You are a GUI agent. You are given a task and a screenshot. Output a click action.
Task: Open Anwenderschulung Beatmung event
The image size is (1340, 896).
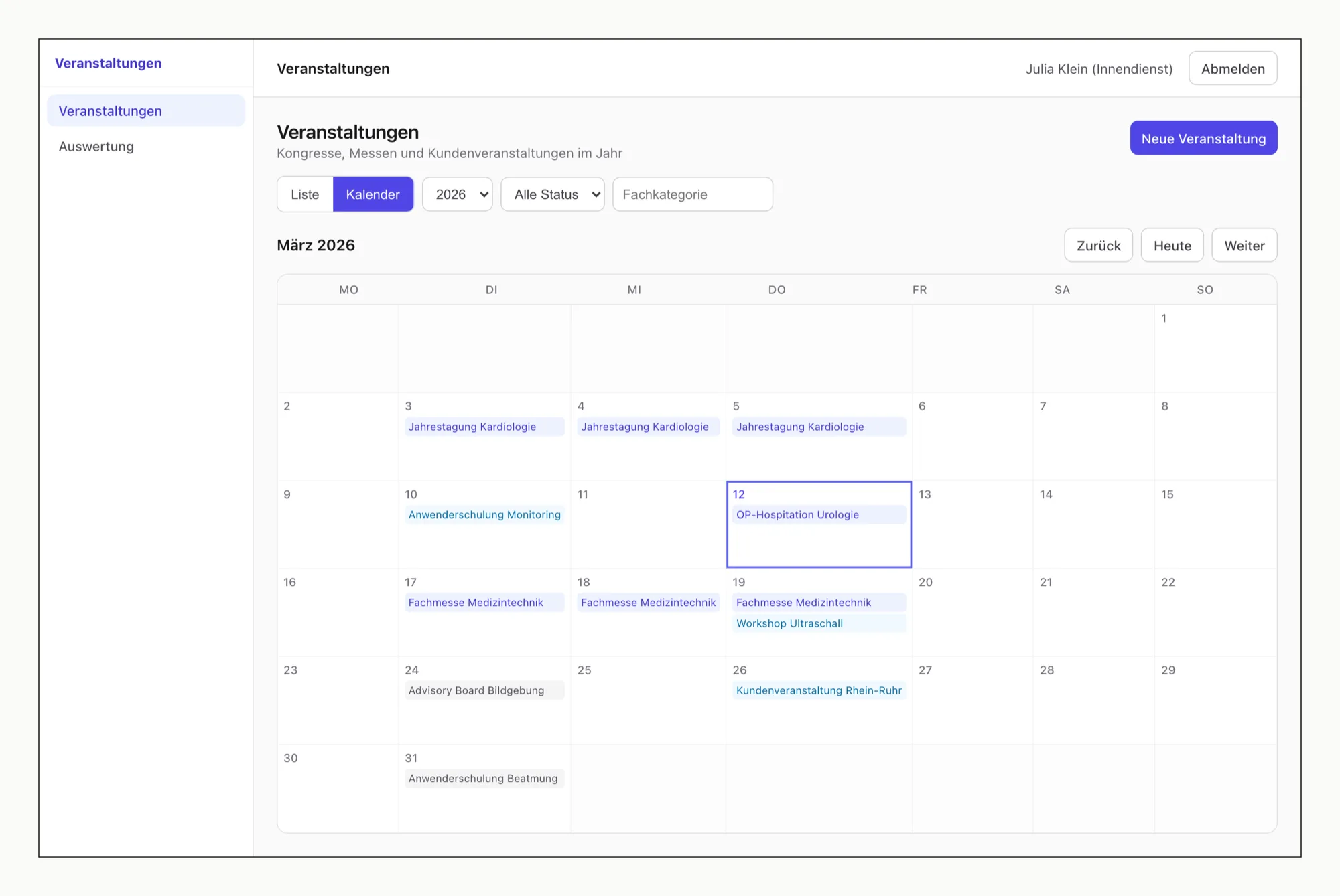coord(484,778)
